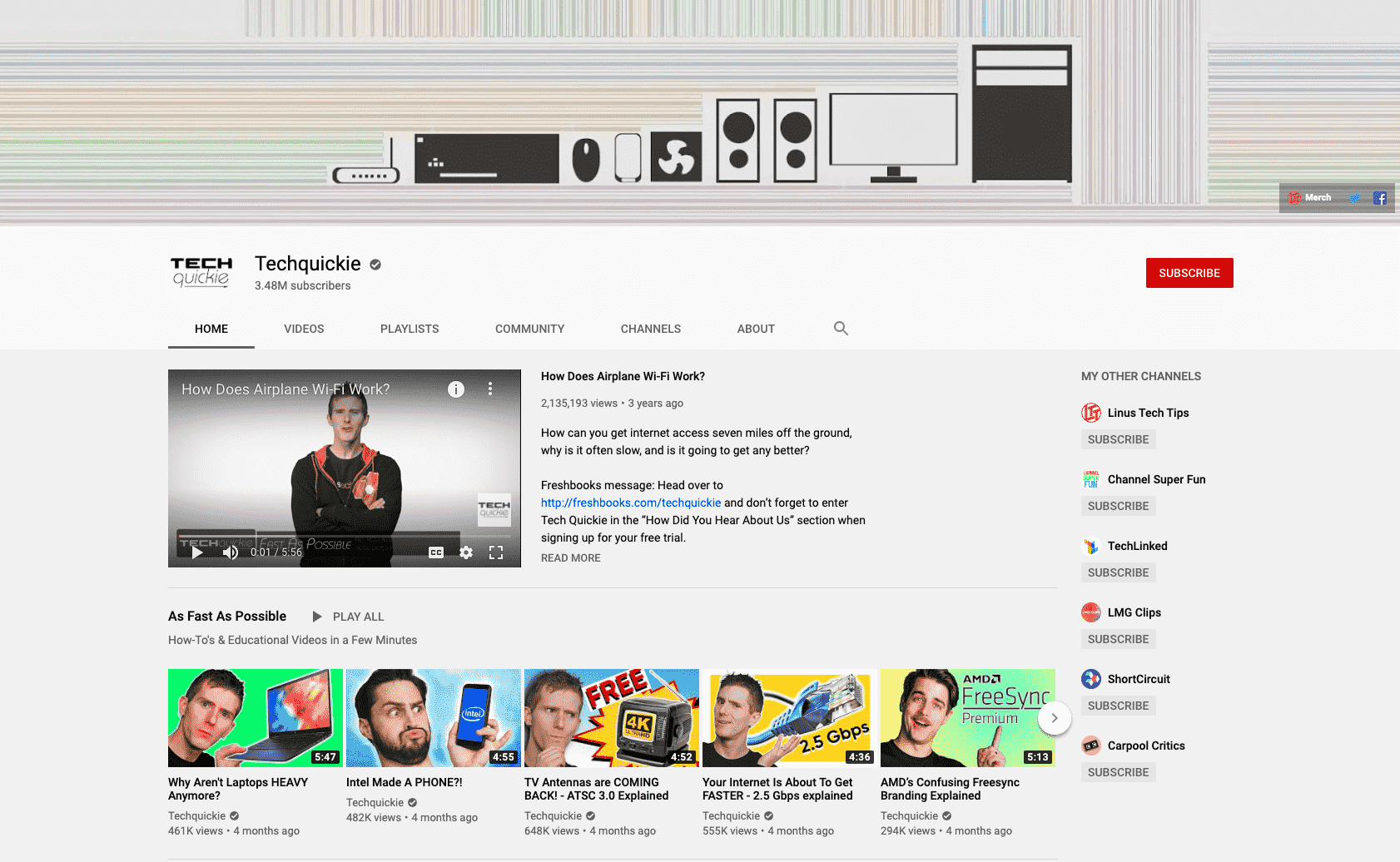Click the Why Aren't Laptops HEAVY Anymore title

coord(238,789)
